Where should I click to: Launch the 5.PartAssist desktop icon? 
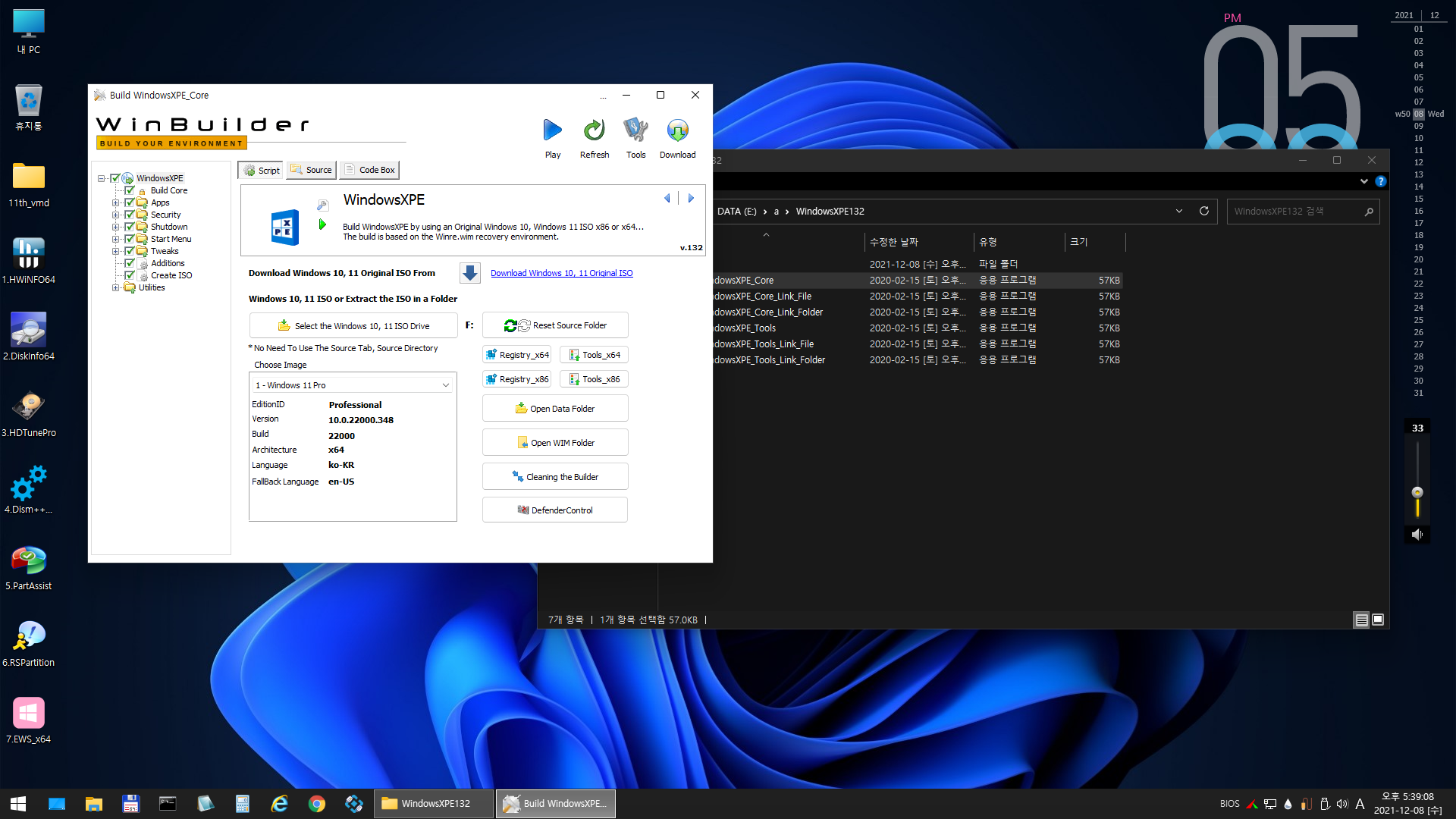pos(29,567)
